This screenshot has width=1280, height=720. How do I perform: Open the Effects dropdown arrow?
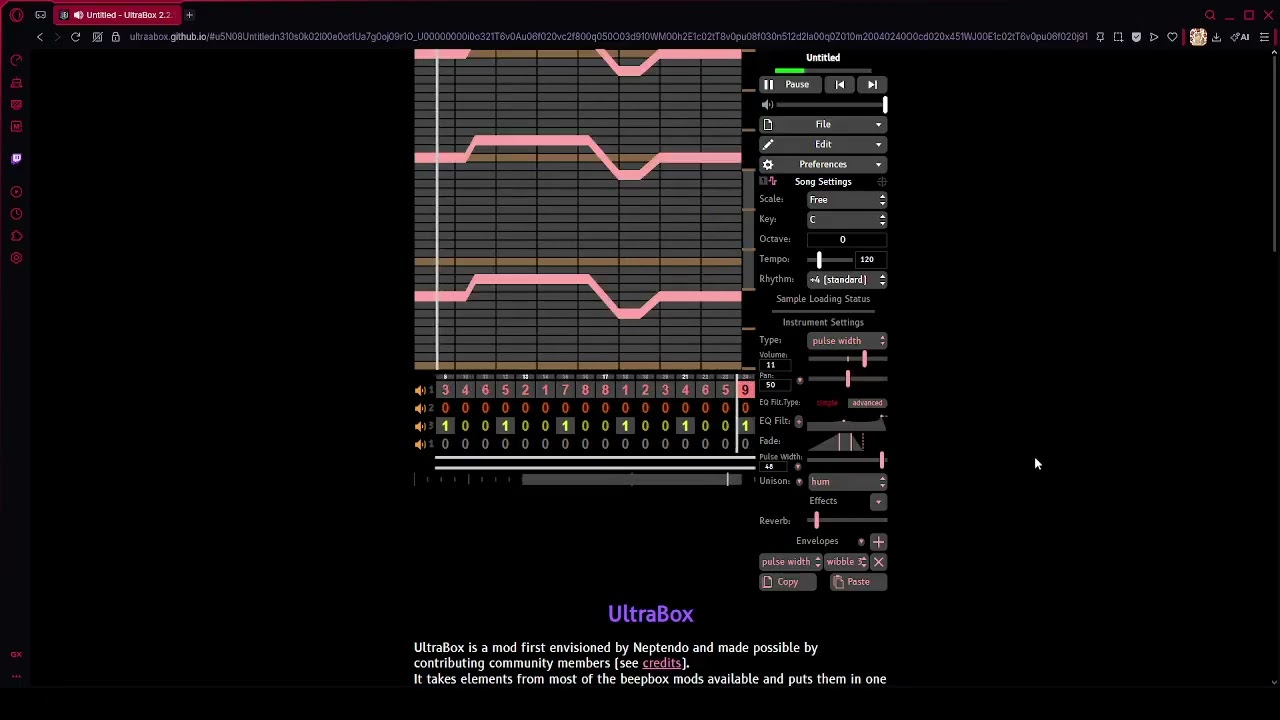pos(878,502)
